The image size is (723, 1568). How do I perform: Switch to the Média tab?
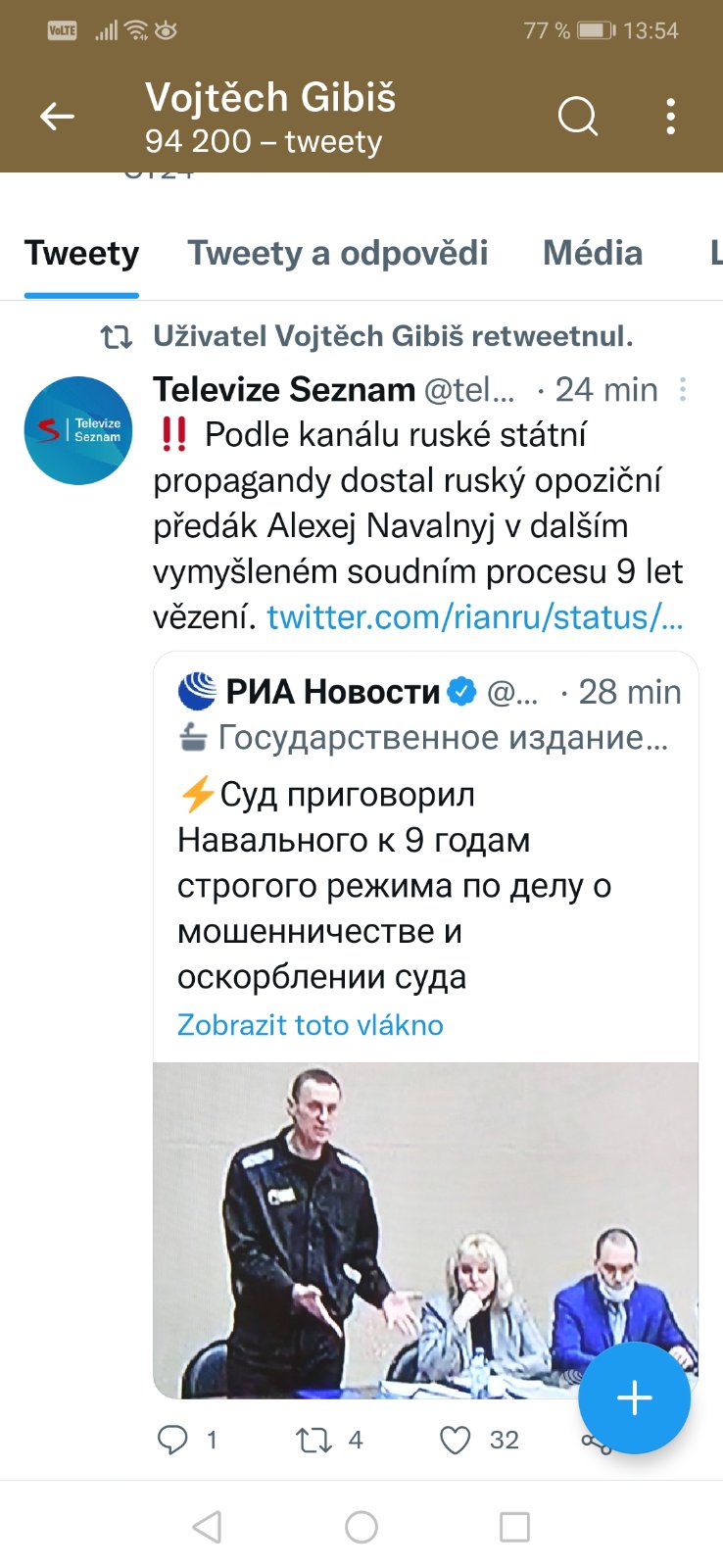[x=593, y=253]
